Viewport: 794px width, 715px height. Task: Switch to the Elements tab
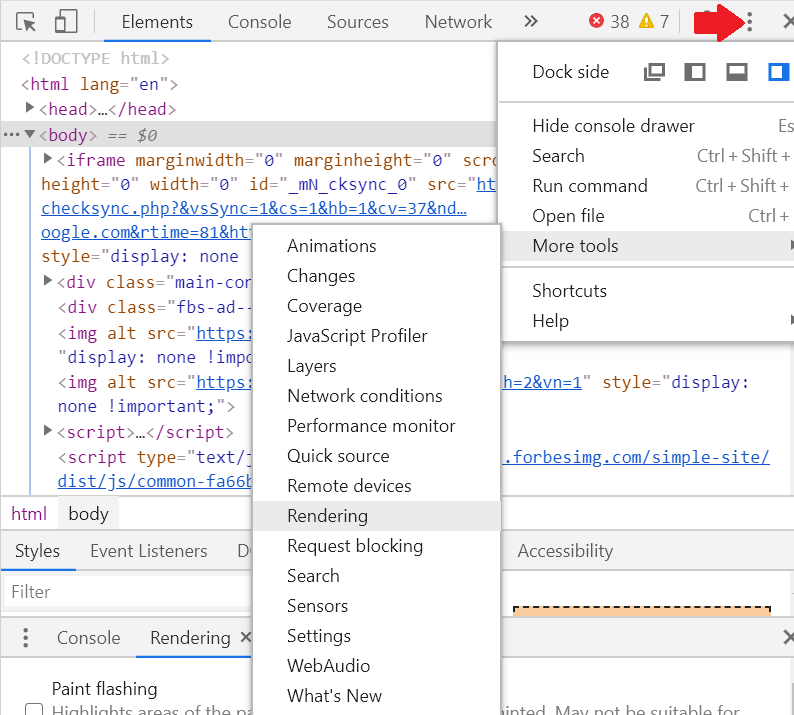[x=157, y=22]
